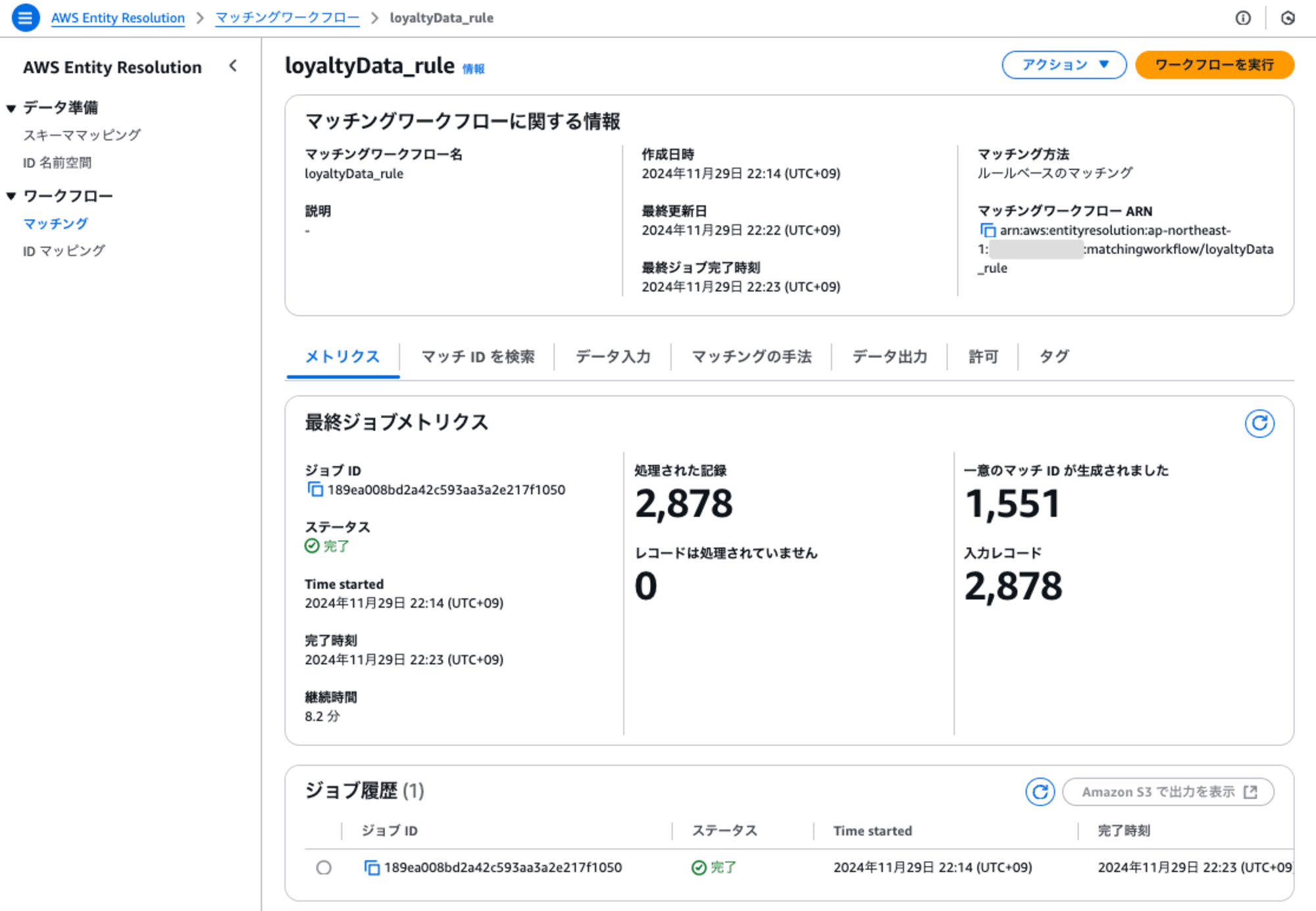The image size is (1316, 911).
Task: Select the job history row radio button
Action: coord(324,868)
